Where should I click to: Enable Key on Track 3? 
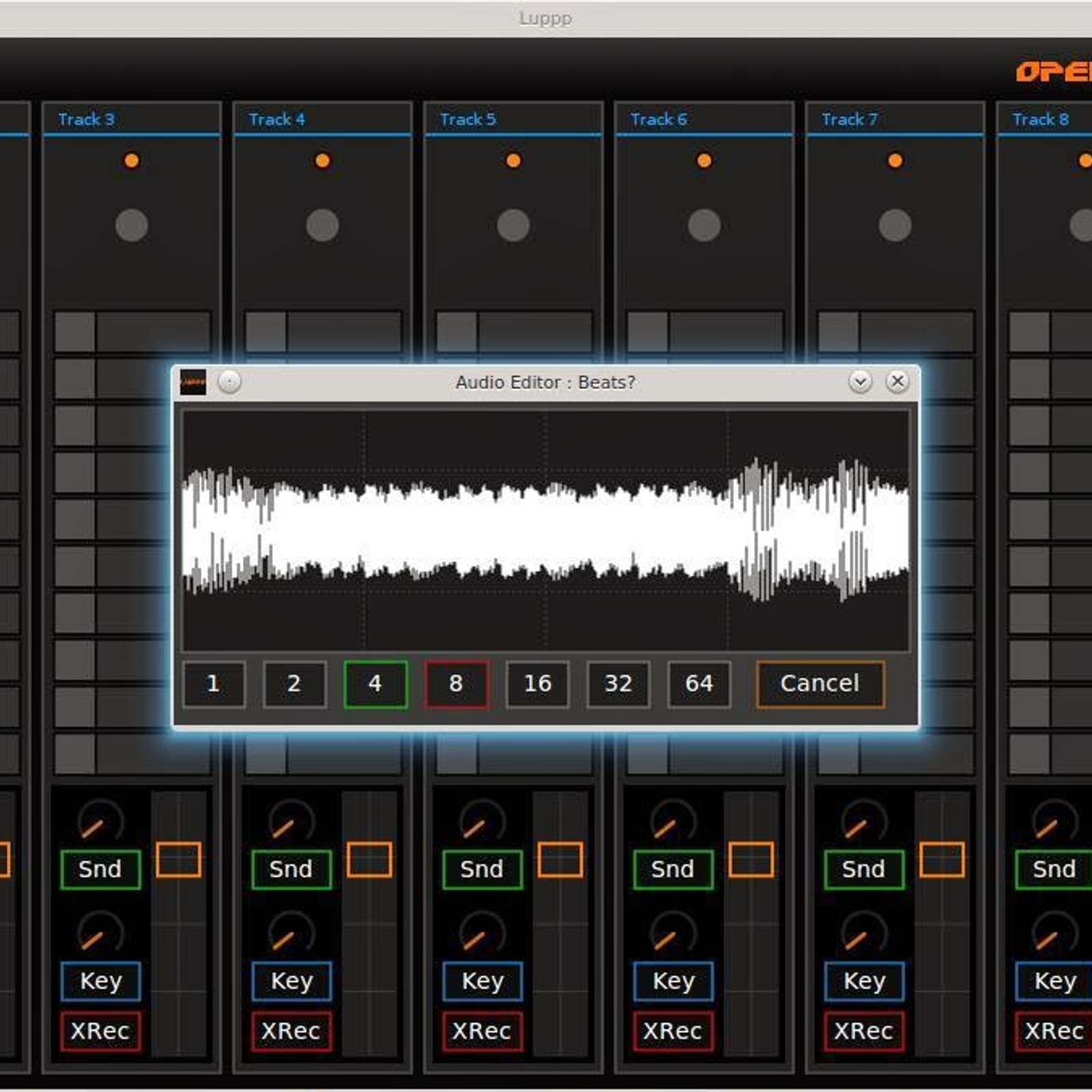[100, 981]
